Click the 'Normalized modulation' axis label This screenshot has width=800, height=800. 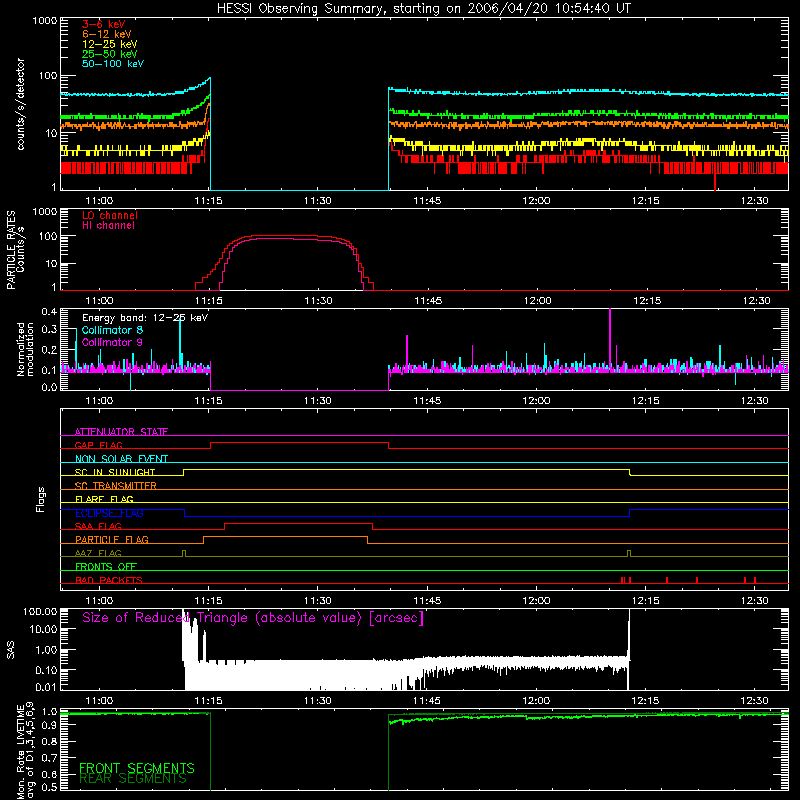pyautogui.click(x=25, y=349)
